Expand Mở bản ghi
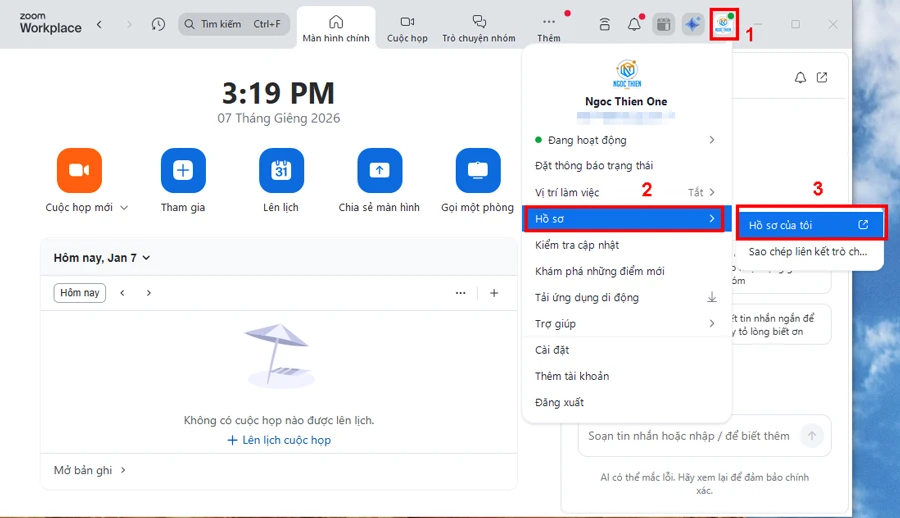This screenshot has width=900, height=518. point(90,470)
